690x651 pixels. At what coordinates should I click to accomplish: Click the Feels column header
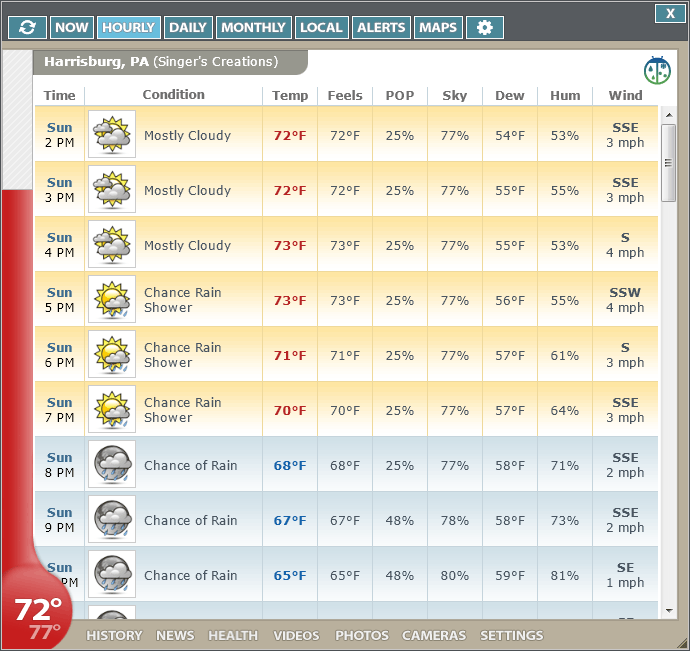(345, 96)
